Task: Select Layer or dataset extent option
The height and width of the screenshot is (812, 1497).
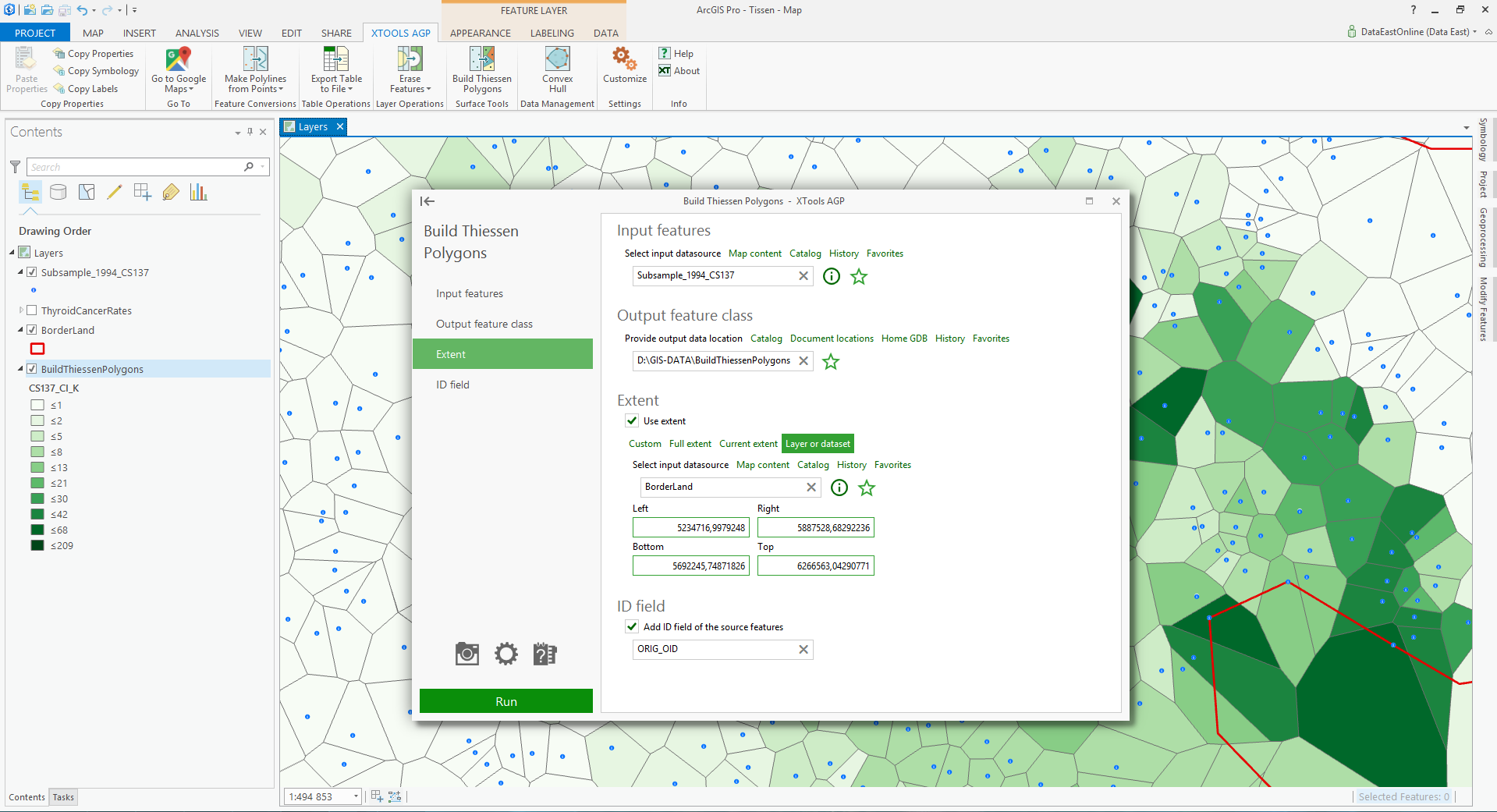Action: (818, 444)
